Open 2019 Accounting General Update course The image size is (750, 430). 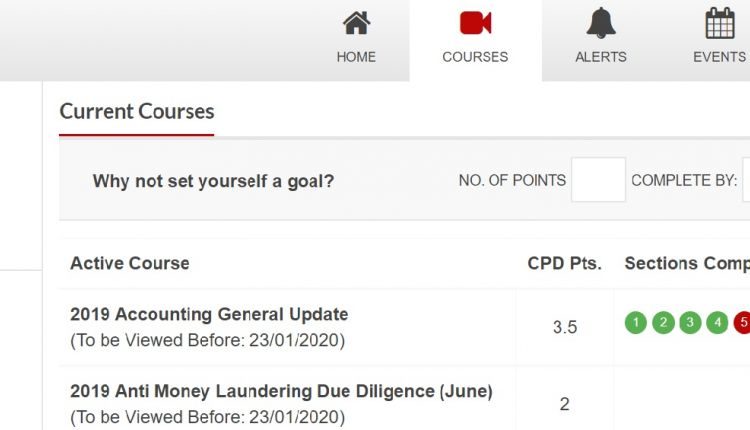coord(209,314)
